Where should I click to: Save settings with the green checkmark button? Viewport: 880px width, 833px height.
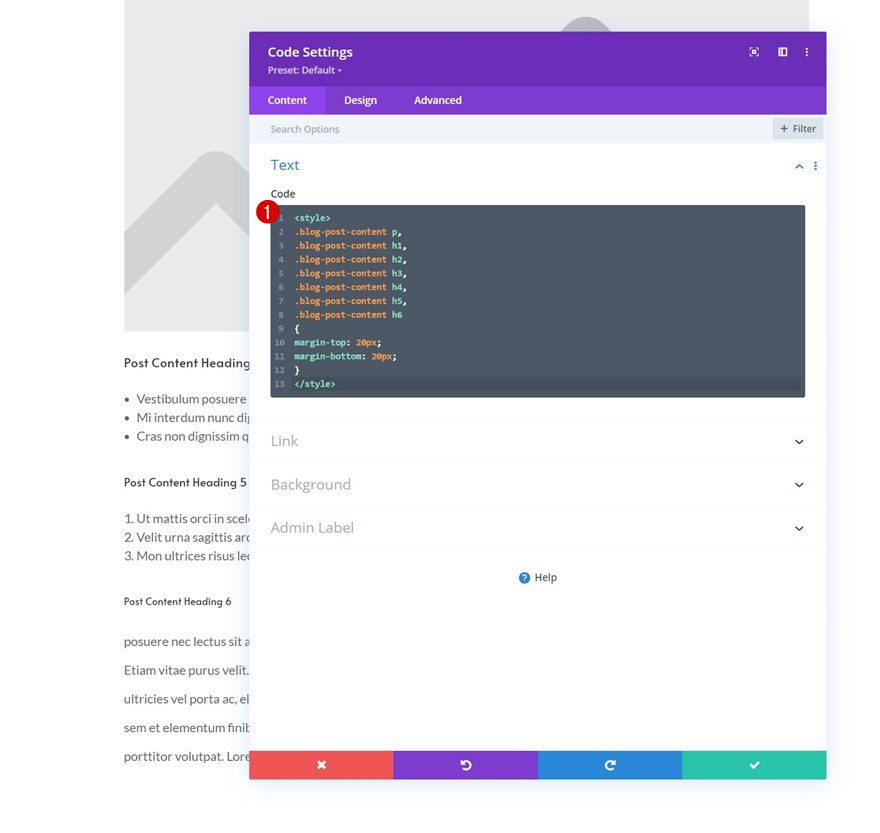click(754, 764)
